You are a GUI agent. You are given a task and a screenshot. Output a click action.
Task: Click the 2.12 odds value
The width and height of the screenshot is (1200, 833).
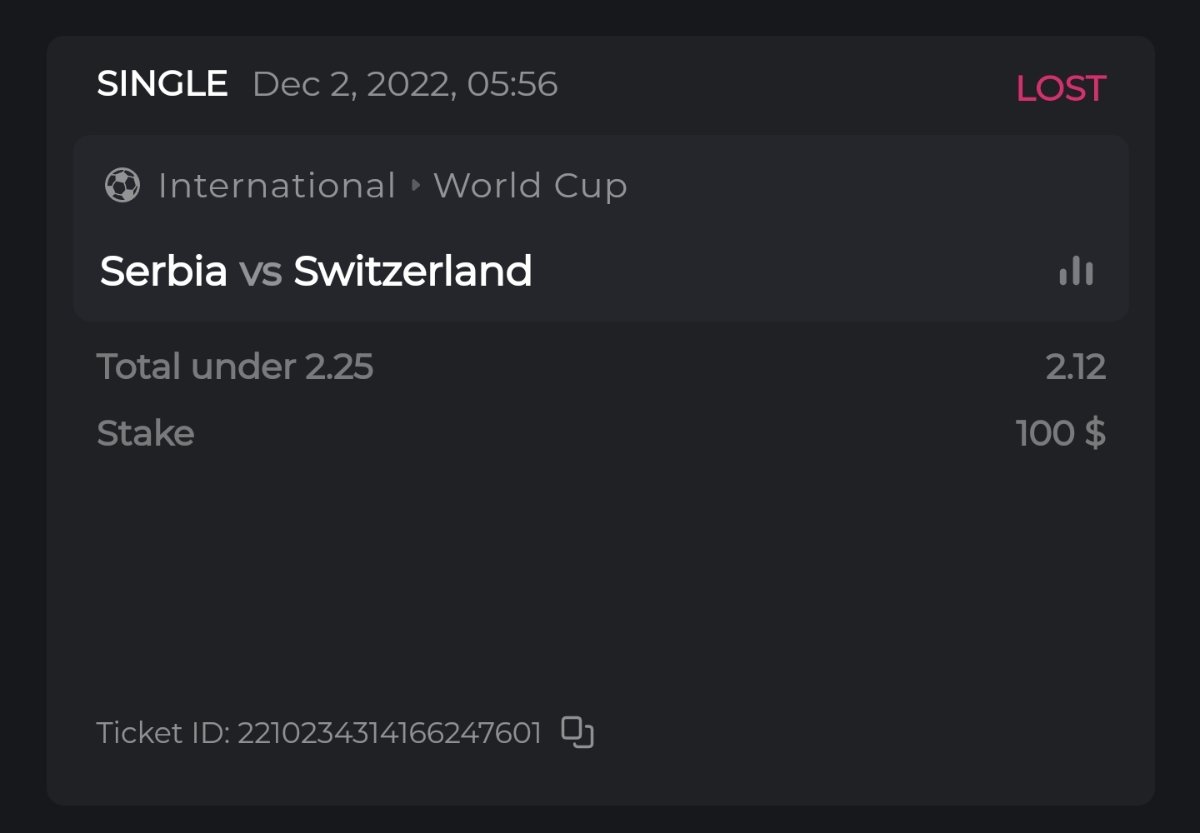[x=1075, y=367]
